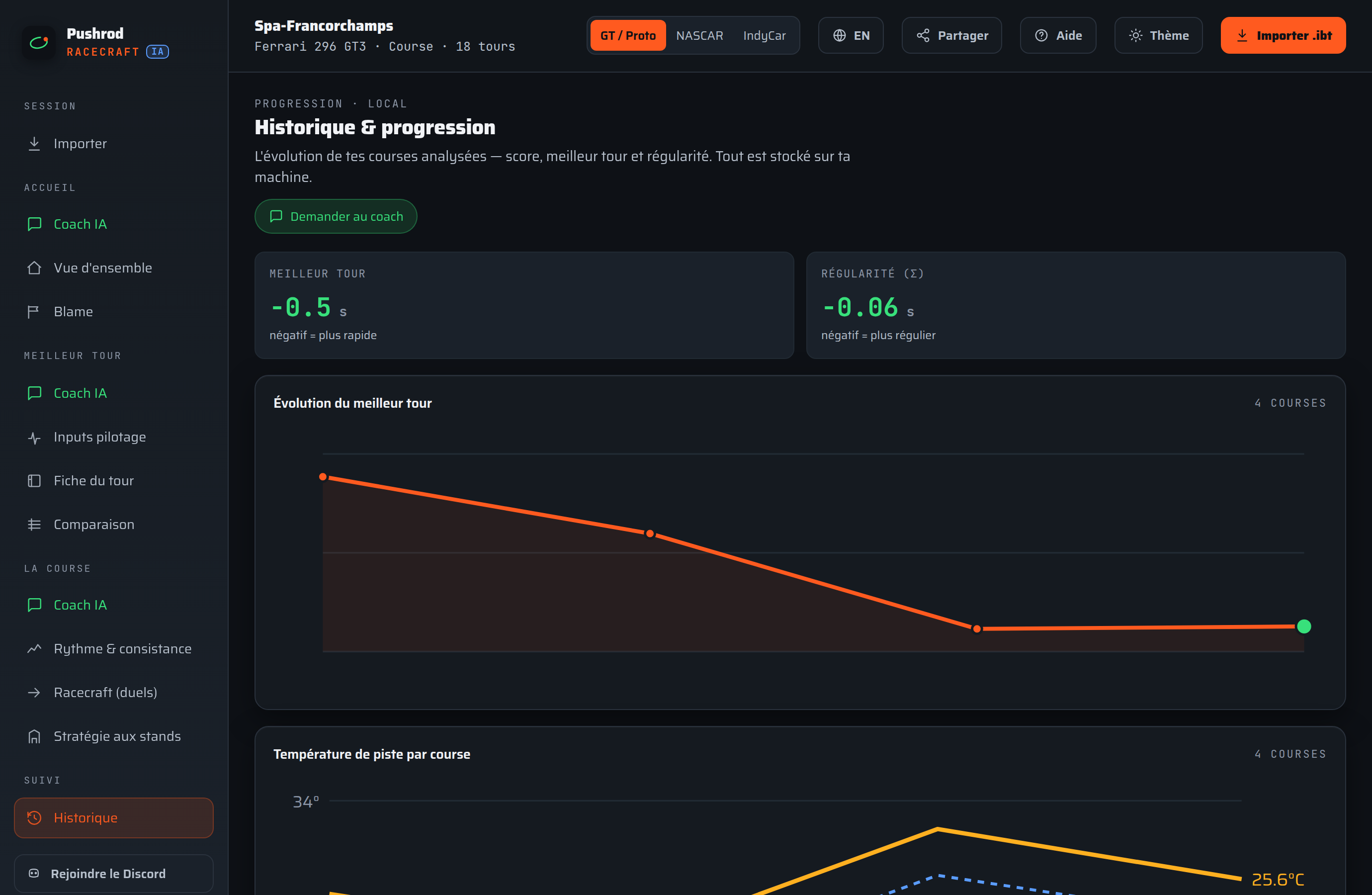This screenshot has height=895, width=1372.
Task: Click the 34° axis label
Action: pos(306,802)
